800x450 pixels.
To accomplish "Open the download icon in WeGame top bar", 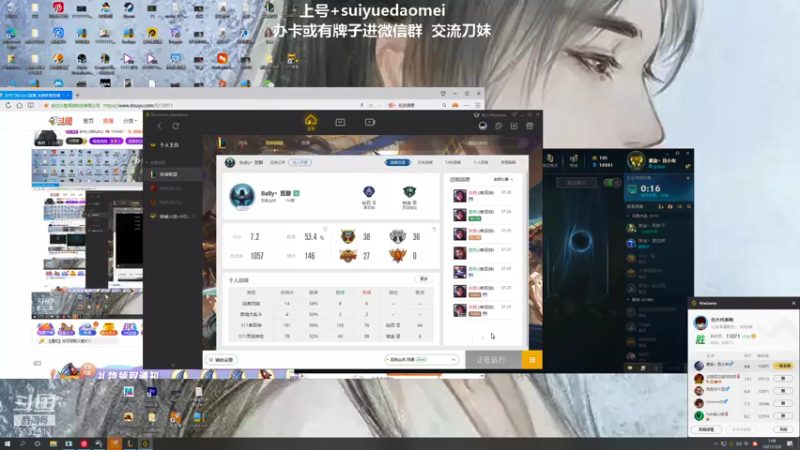I will [x=514, y=126].
